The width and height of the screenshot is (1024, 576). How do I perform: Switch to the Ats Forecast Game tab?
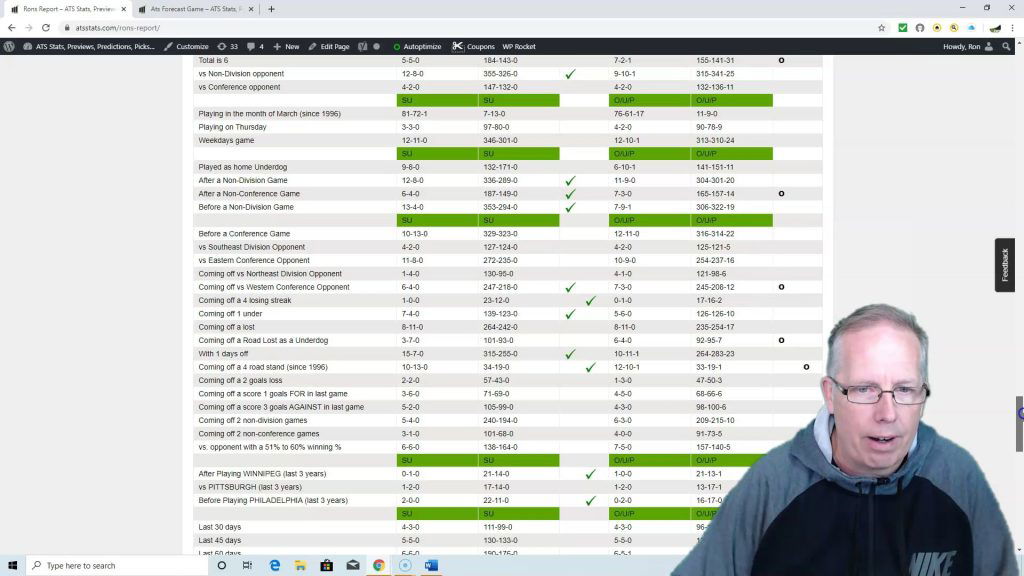pos(195,9)
